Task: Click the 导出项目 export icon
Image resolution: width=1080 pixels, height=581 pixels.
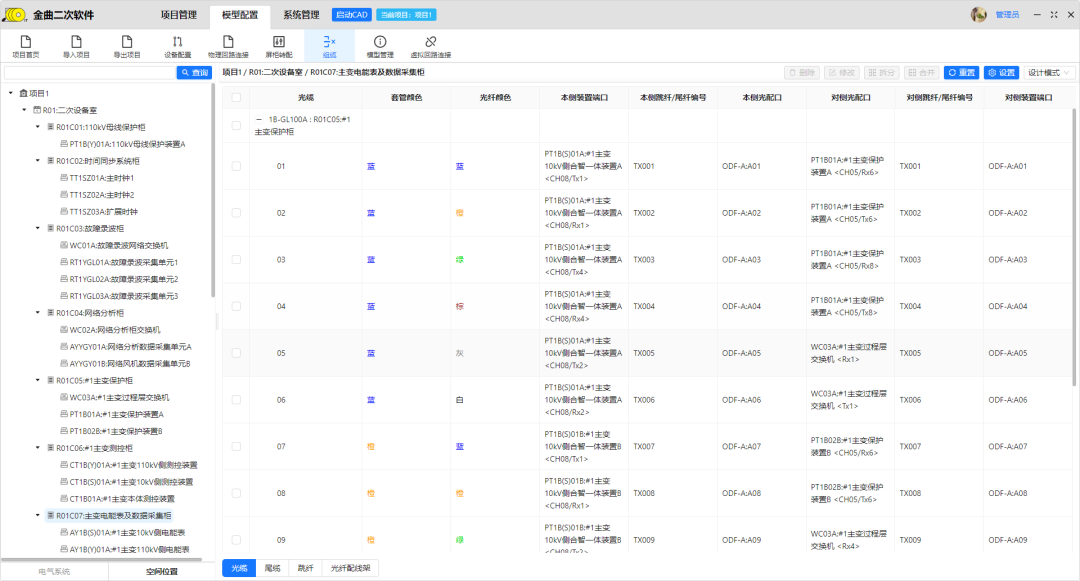Action: pyautogui.click(x=127, y=46)
